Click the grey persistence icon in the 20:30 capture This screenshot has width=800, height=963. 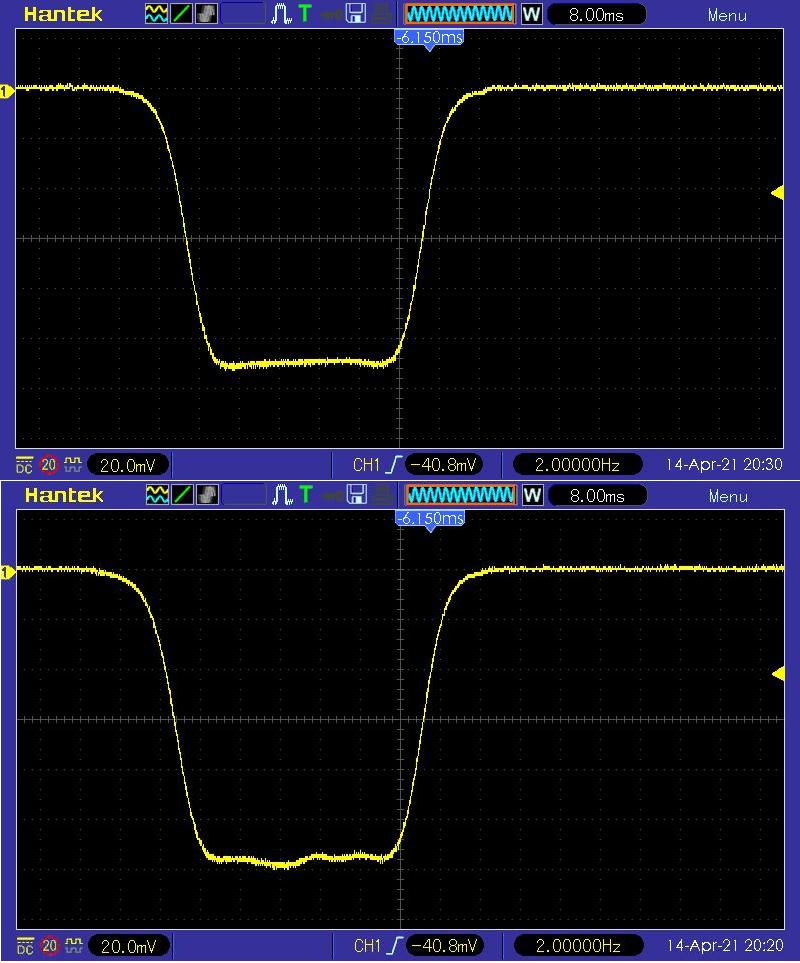pos(206,14)
